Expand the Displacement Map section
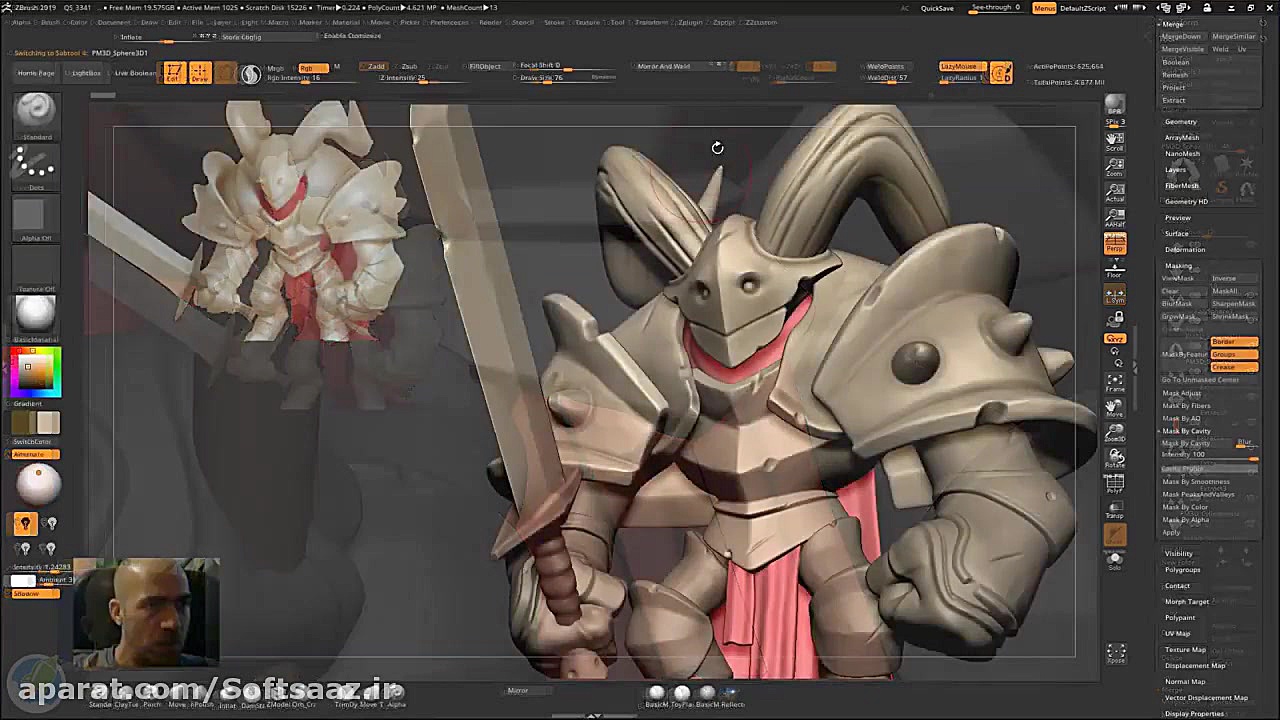 pyautogui.click(x=1196, y=664)
